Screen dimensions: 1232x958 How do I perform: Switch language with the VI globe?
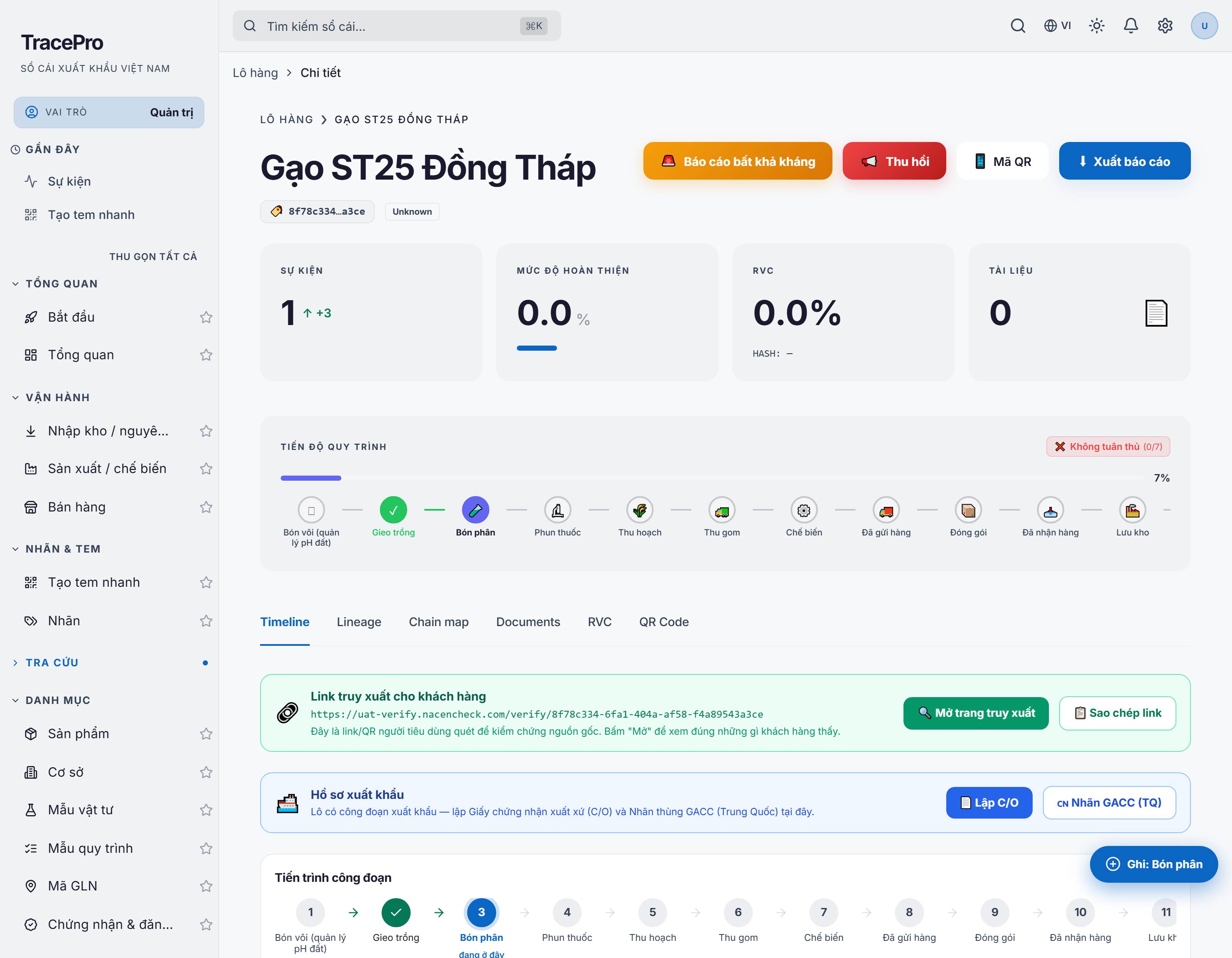click(1057, 25)
